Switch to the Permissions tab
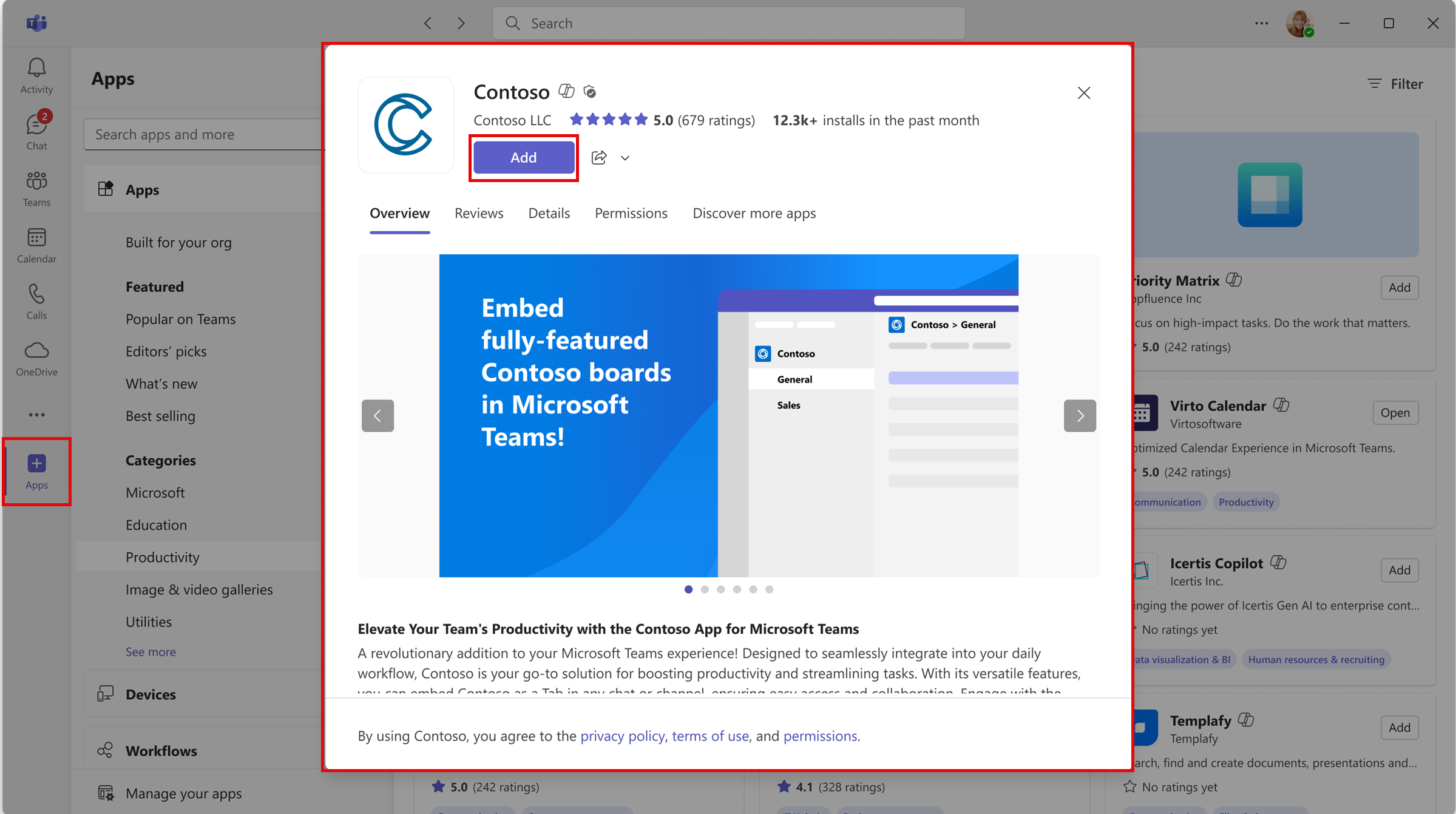The width and height of the screenshot is (1456, 814). [x=631, y=213]
